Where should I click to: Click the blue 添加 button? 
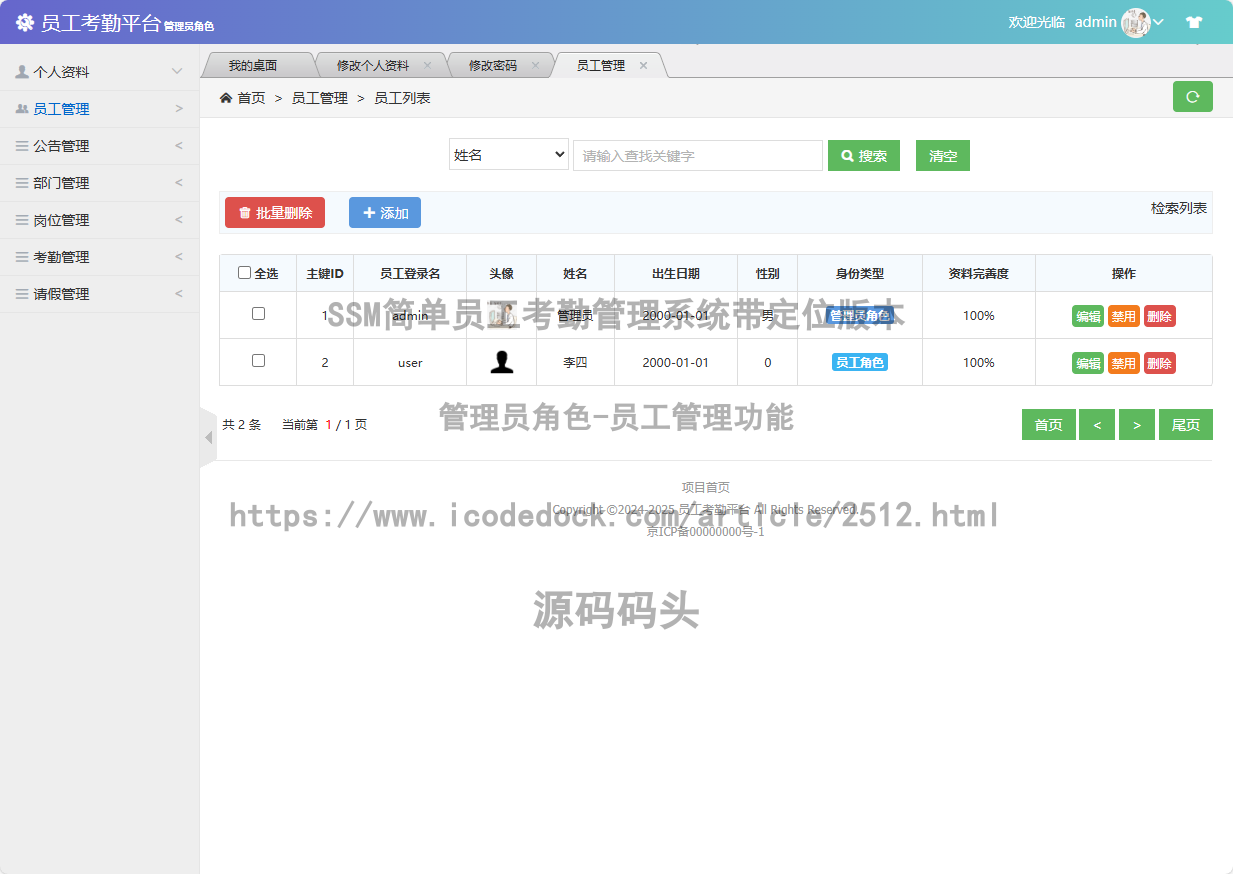click(385, 212)
